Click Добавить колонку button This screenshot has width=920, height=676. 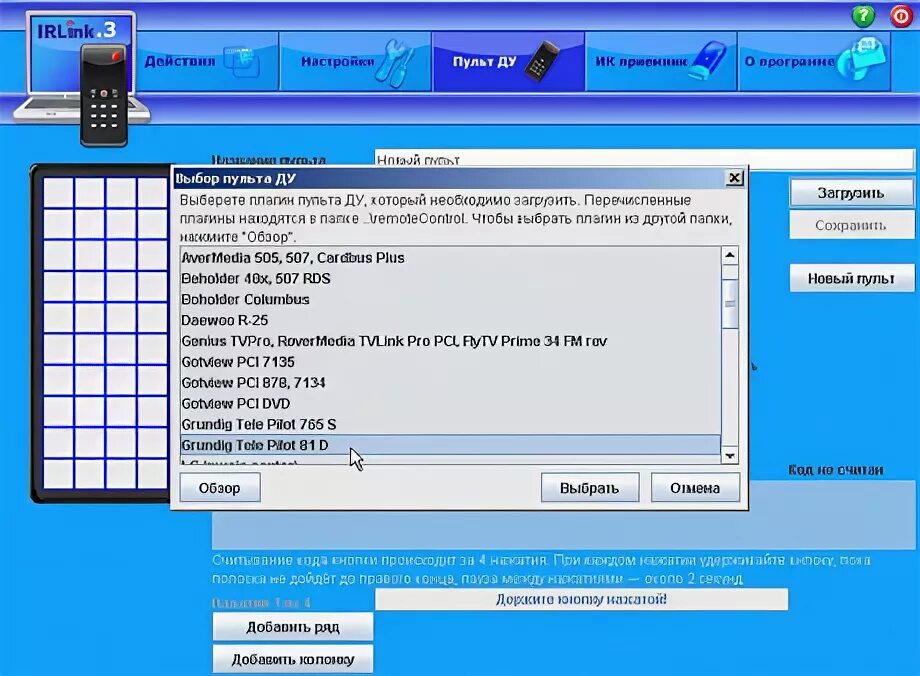pos(293,660)
